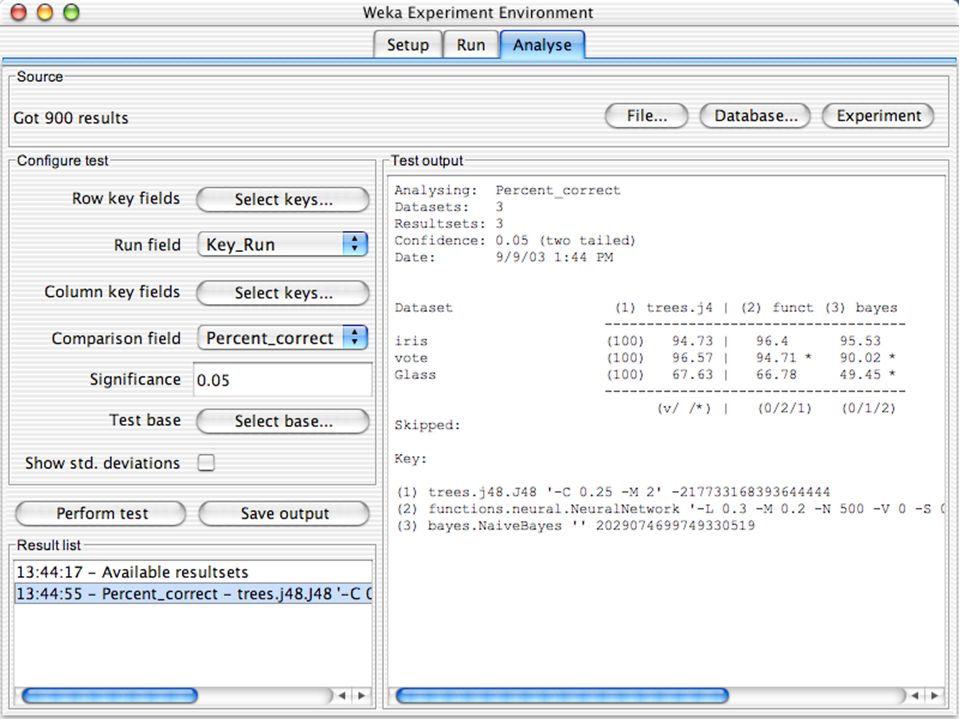960x720 pixels.
Task: Click the 94.73 value for iris
Action: [692, 341]
